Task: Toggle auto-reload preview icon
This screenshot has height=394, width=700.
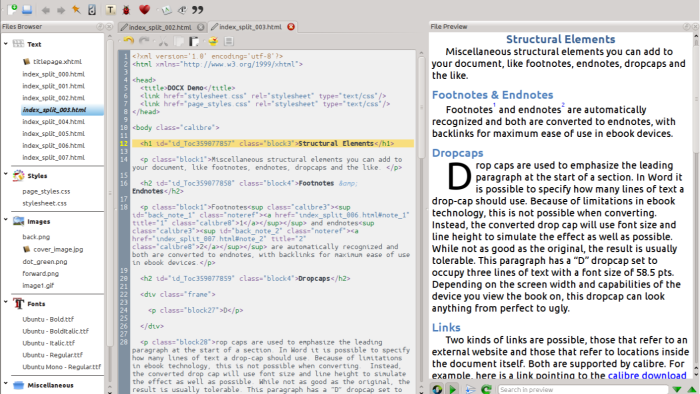Action: coord(437,389)
